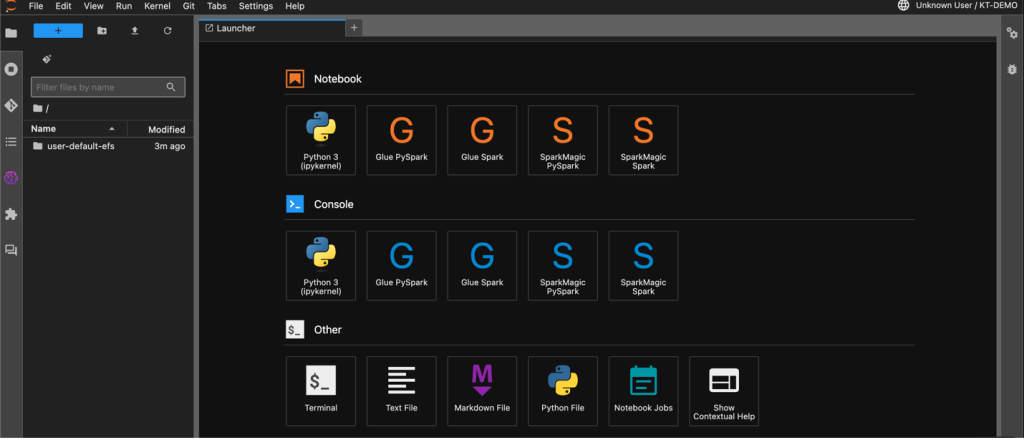Refresh the file browser list
The width and height of the screenshot is (1024, 440).
coord(167,31)
